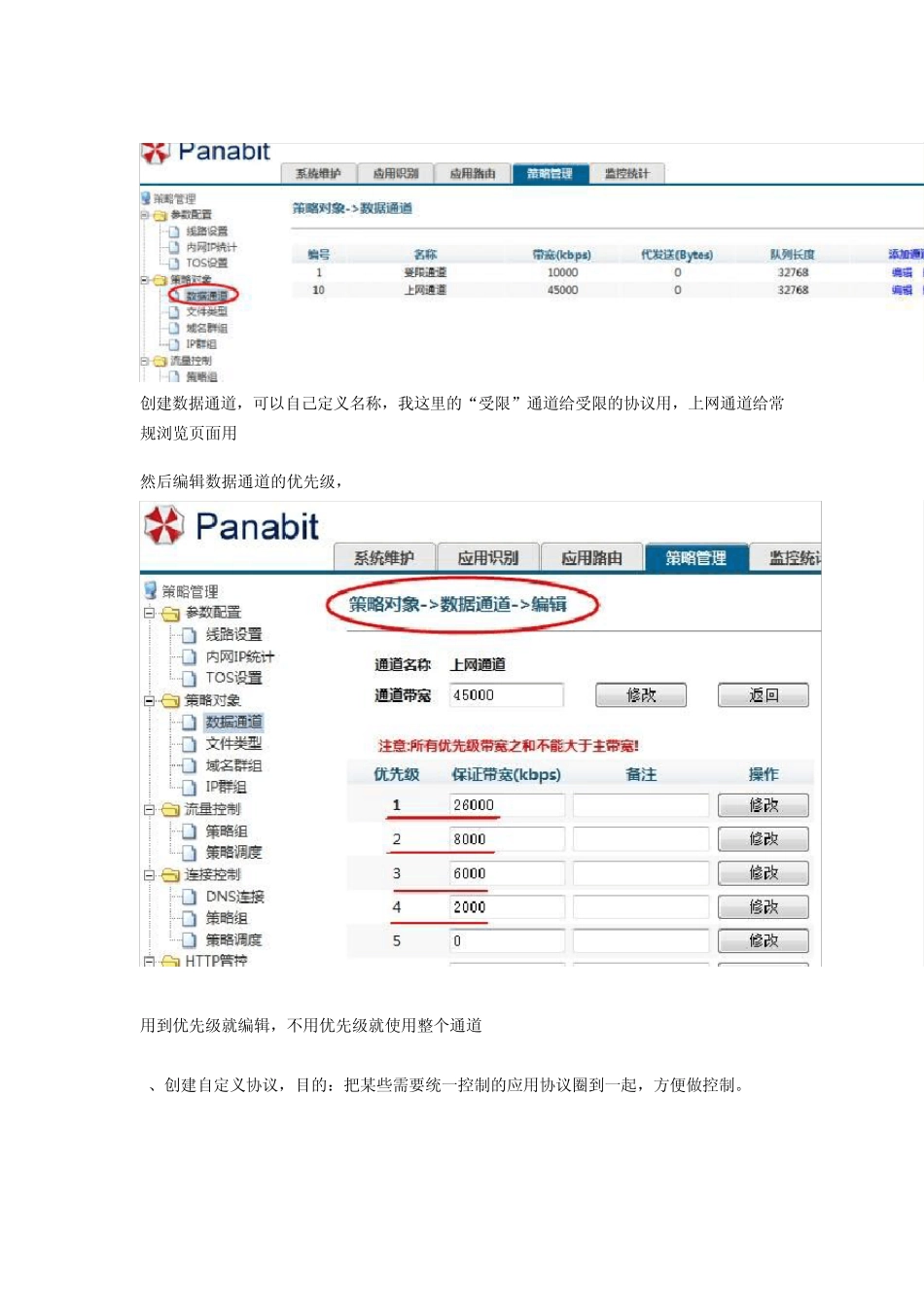
Task: Click 编辑 link for 受限通道 row
Action: click(902, 273)
